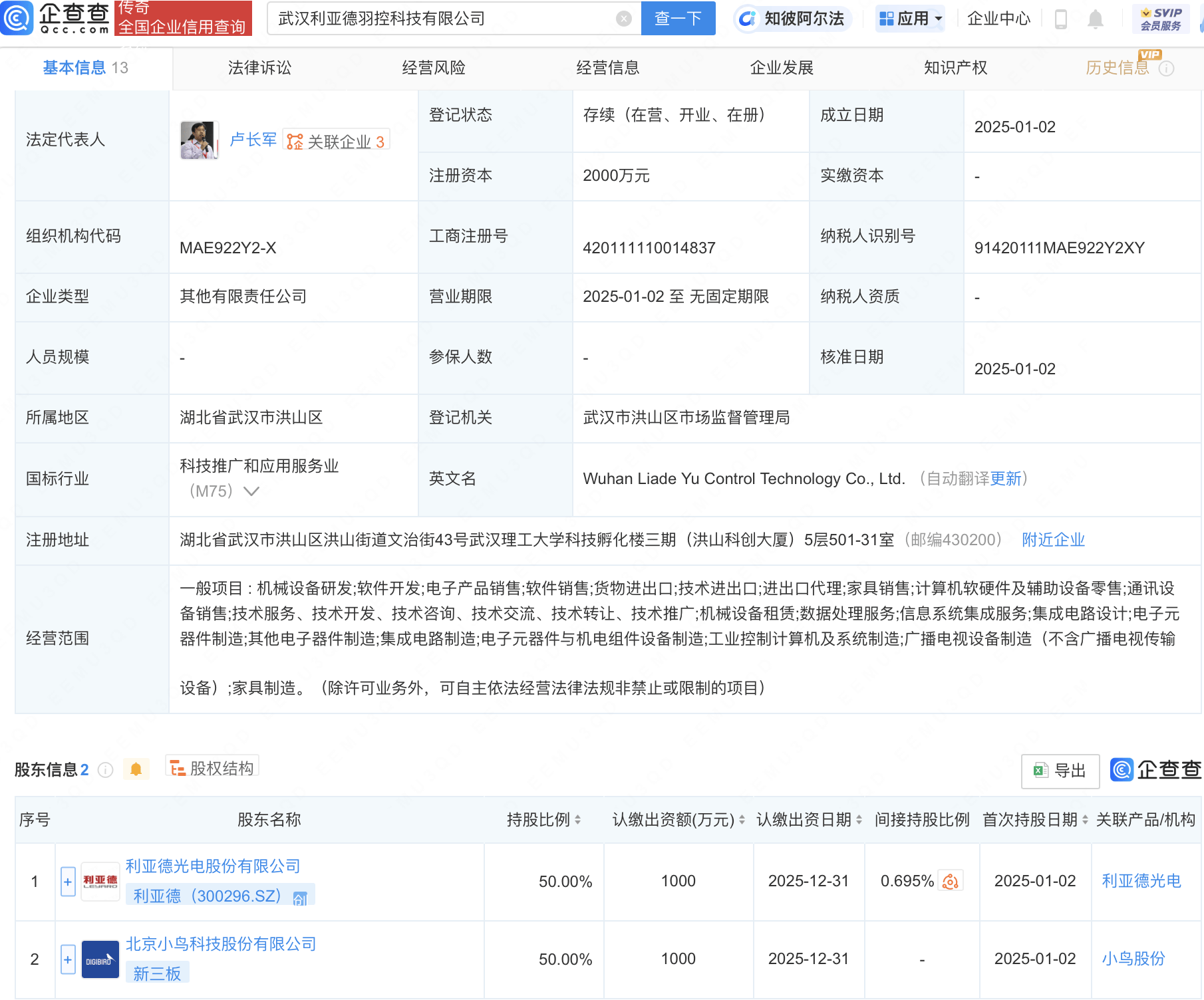Open SVIP 会员服务 badge
The height and width of the screenshot is (1000, 1204).
(1161, 19)
